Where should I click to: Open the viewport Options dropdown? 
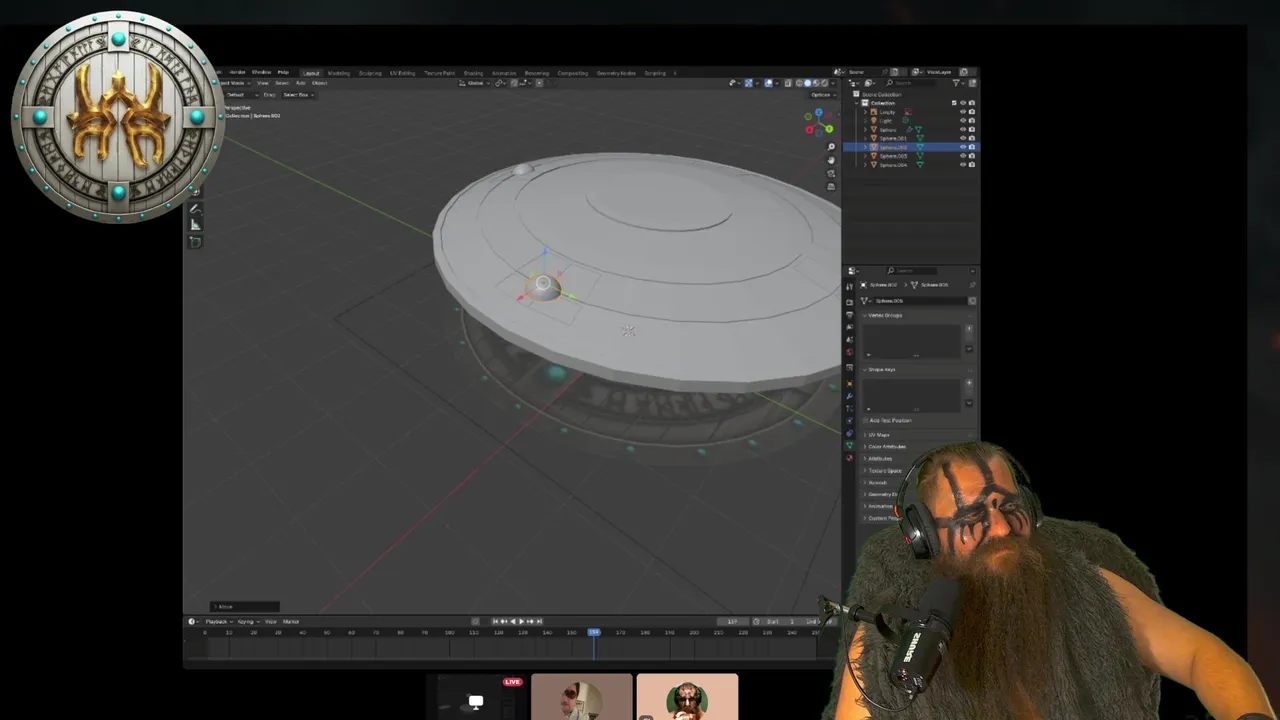tap(823, 95)
